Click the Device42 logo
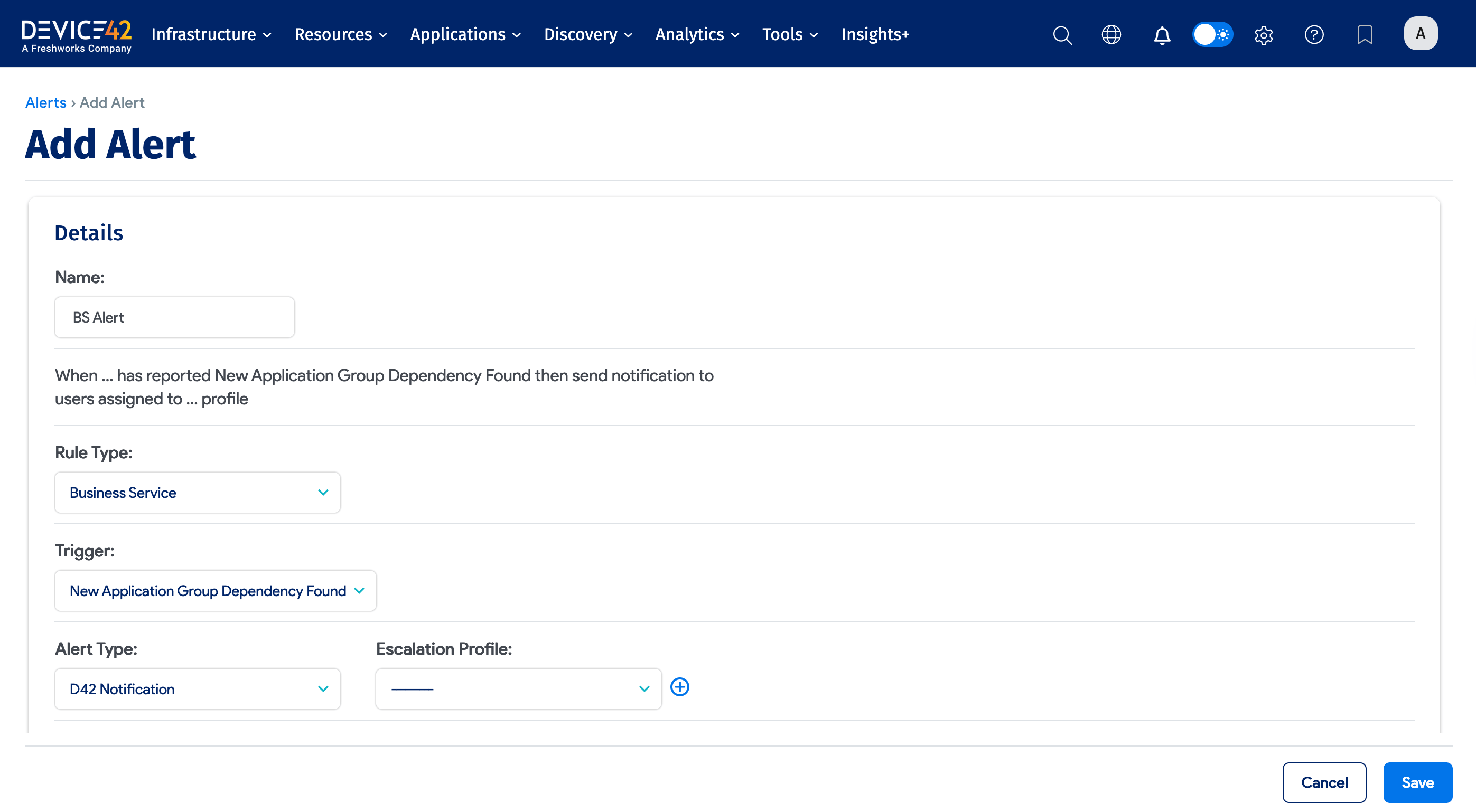 (x=76, y=34)
